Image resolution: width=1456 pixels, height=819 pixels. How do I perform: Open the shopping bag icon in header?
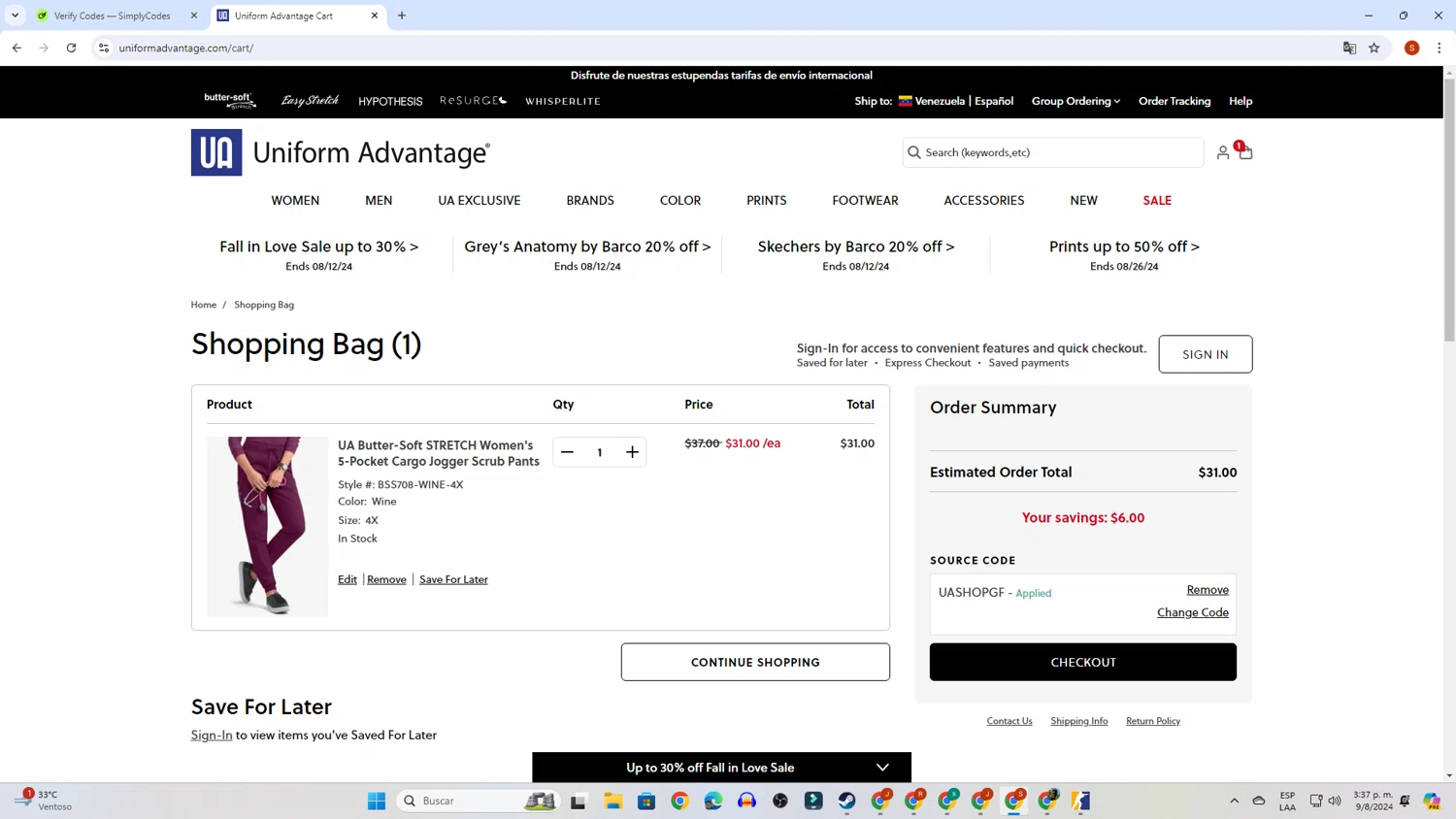(x=1245, y=152)
